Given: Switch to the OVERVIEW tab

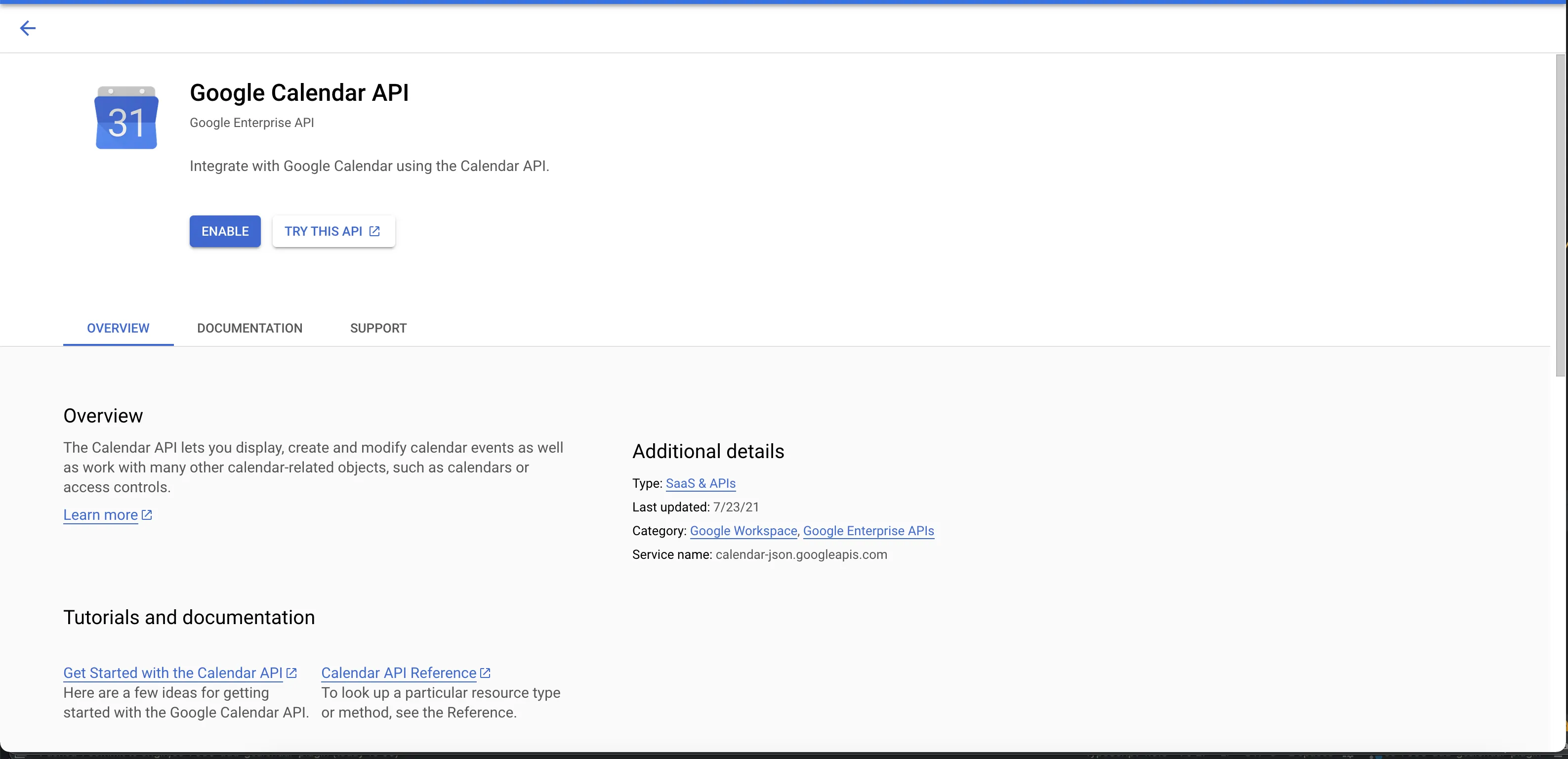Looking at the screenshot, I should (x=118, y=328).
